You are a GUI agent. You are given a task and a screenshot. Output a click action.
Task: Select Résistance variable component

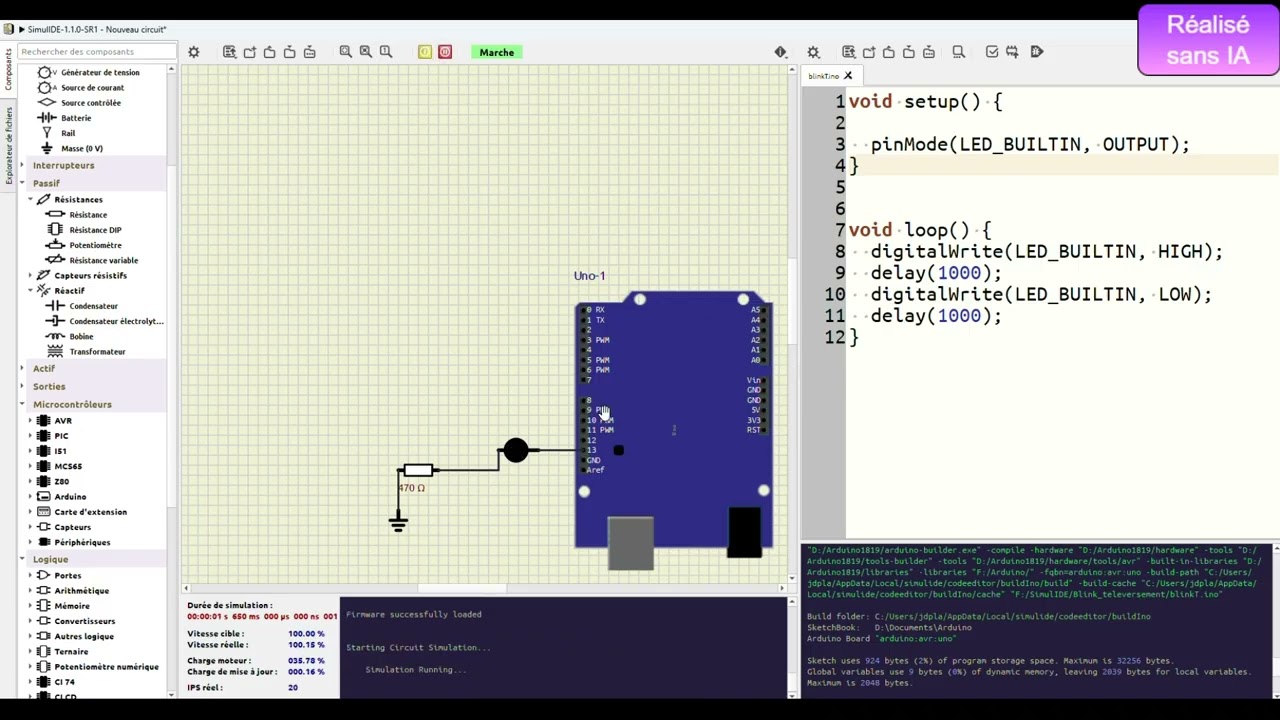point(103,261)
